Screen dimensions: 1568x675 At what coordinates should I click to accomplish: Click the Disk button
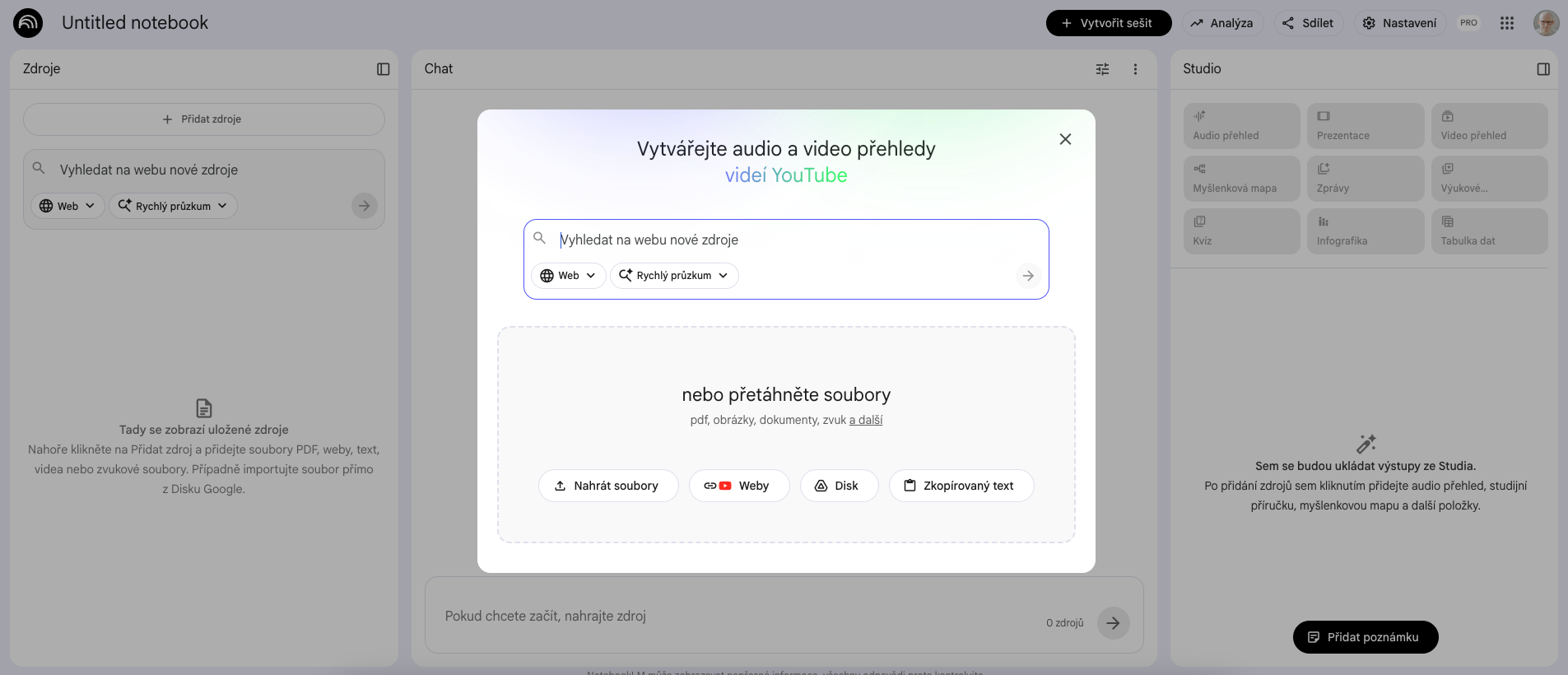pyautogui.click(x=839, y=486)
